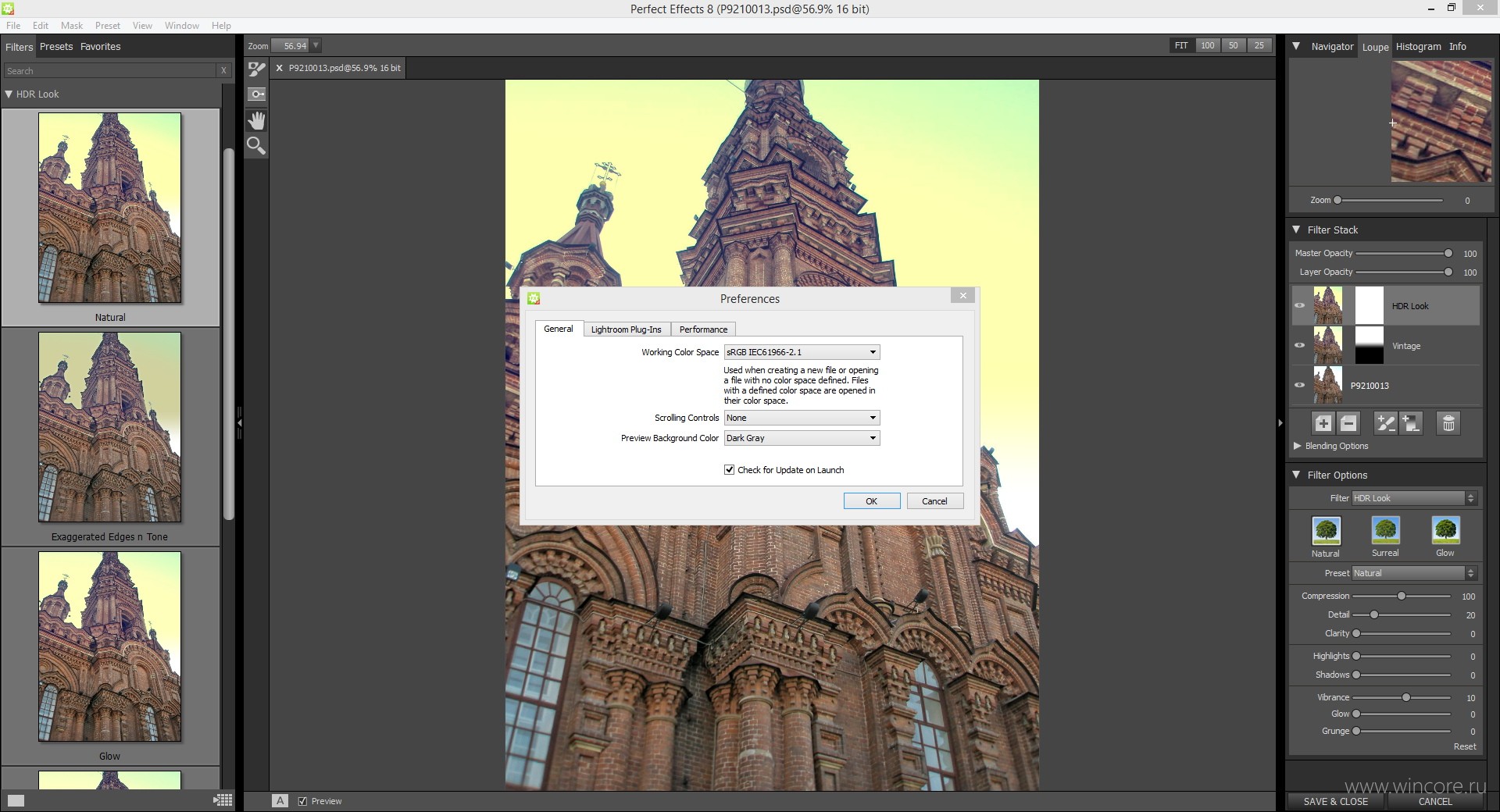Collapse the left panel handle
The height and width of the screenshot is (812, 1500).
[239, 422]
